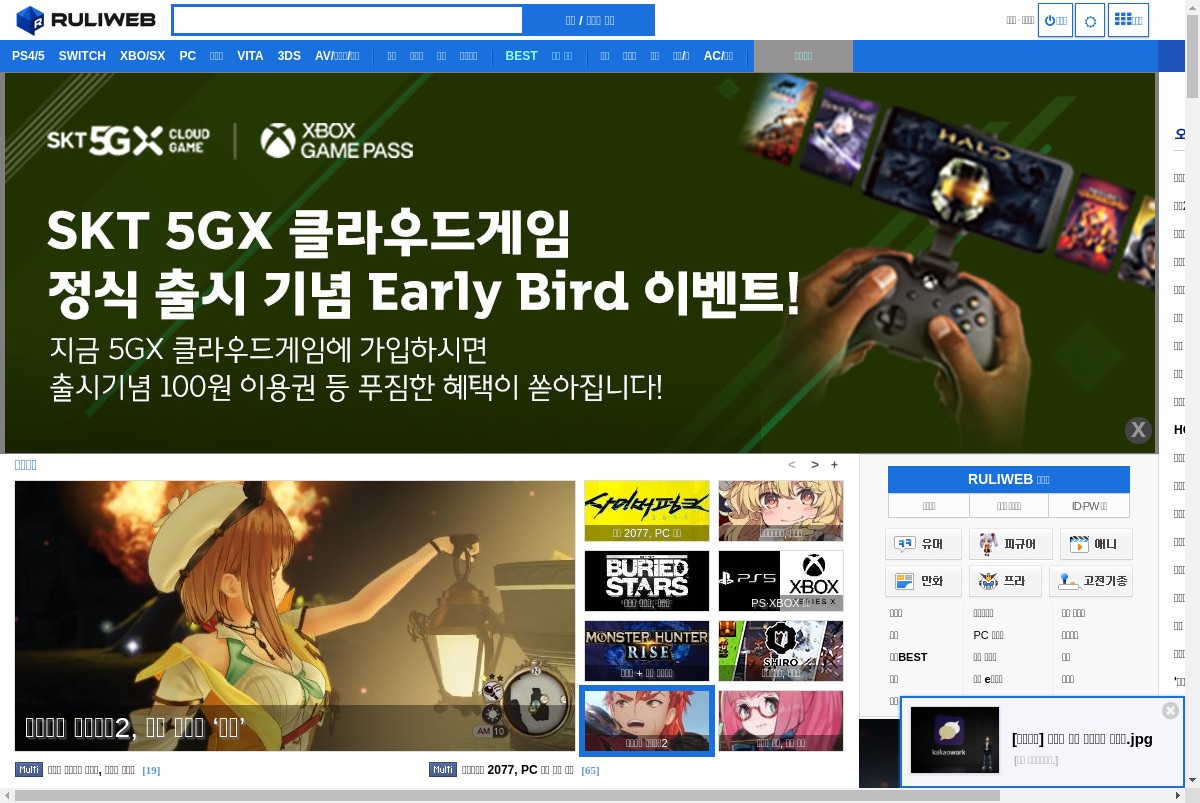
Task: Show previous news with the < arrow
Action: coord(792,465)
